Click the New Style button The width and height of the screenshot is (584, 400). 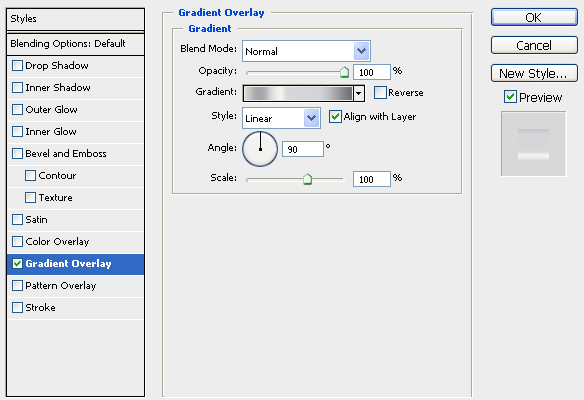coord(534,73)
